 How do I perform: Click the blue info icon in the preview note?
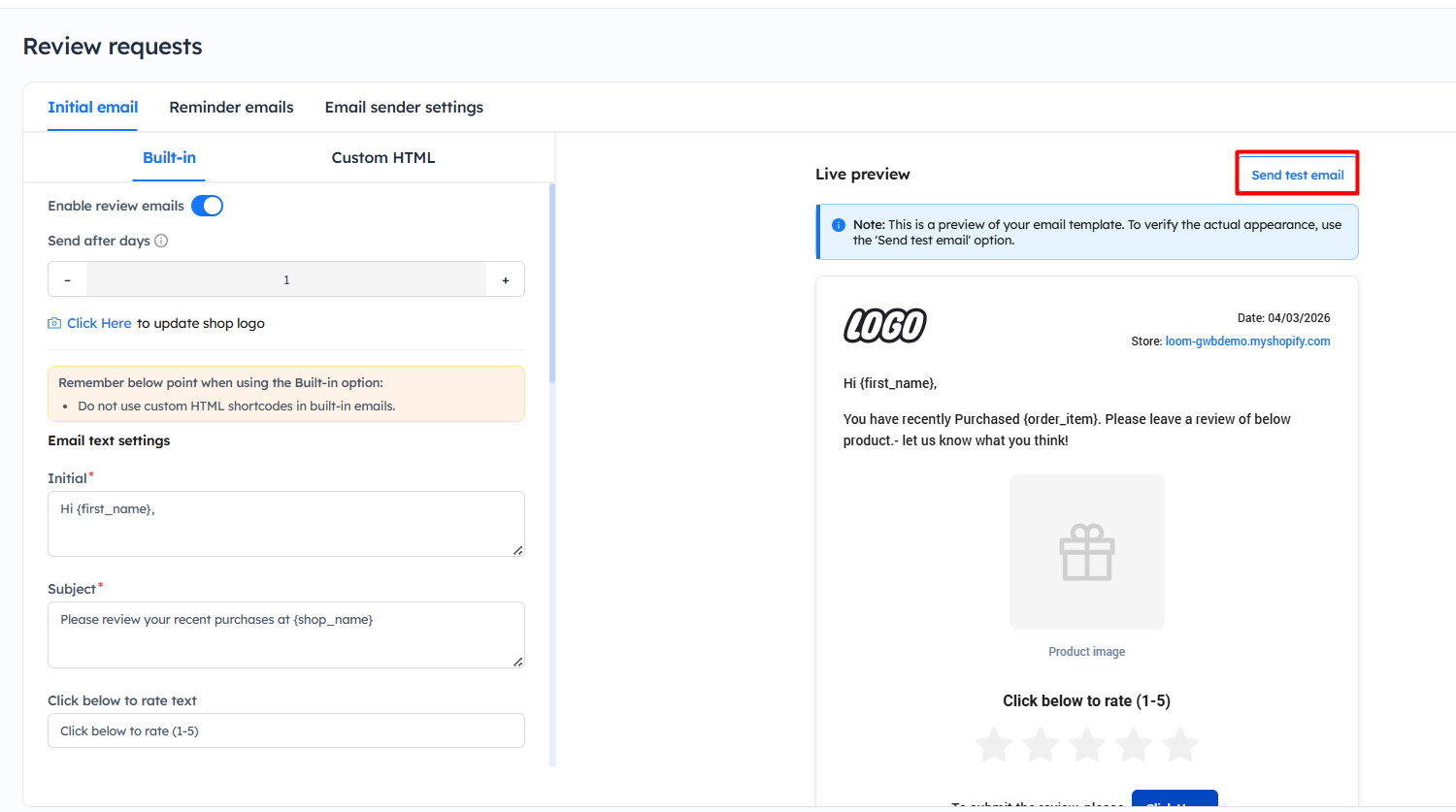(x=839, y=225)
